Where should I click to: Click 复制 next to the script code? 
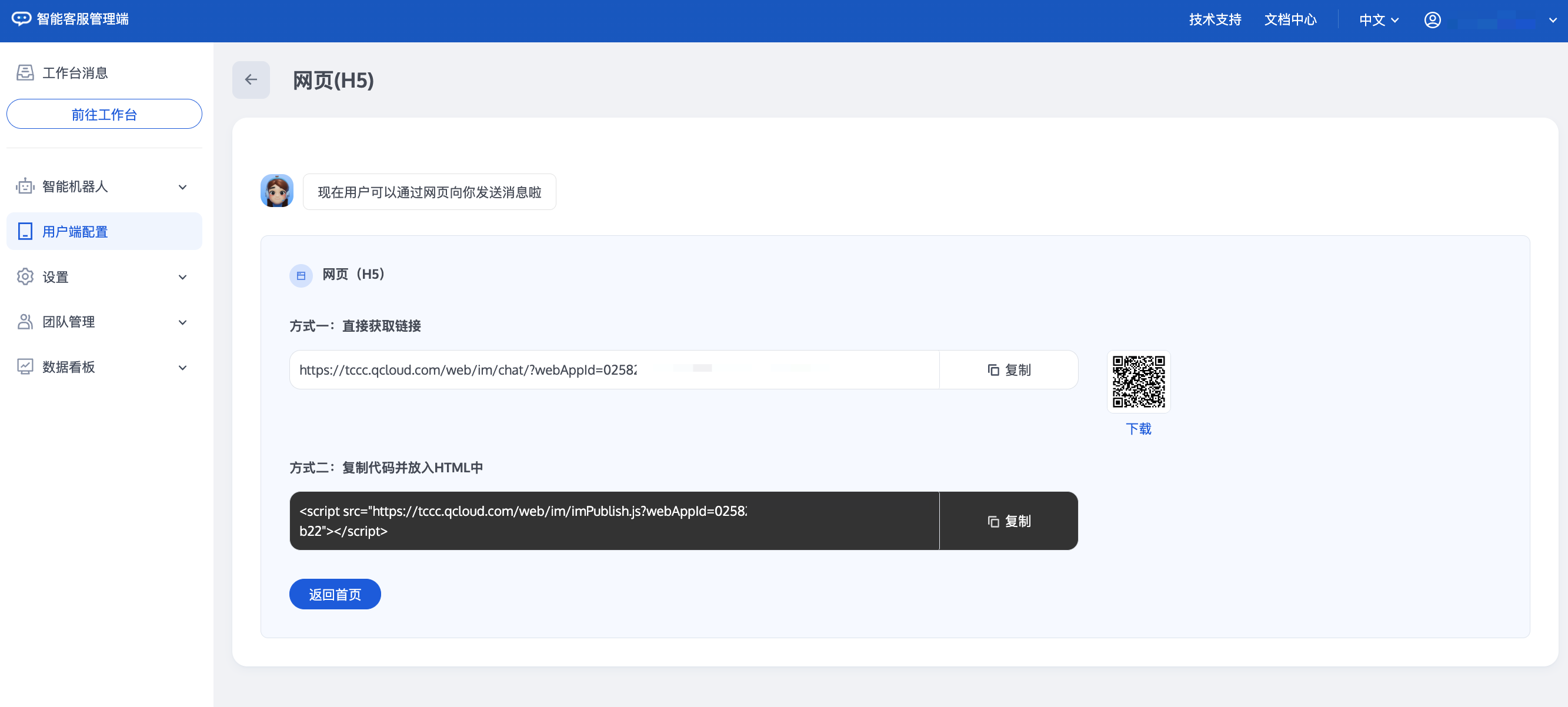tap(1009, 521)
